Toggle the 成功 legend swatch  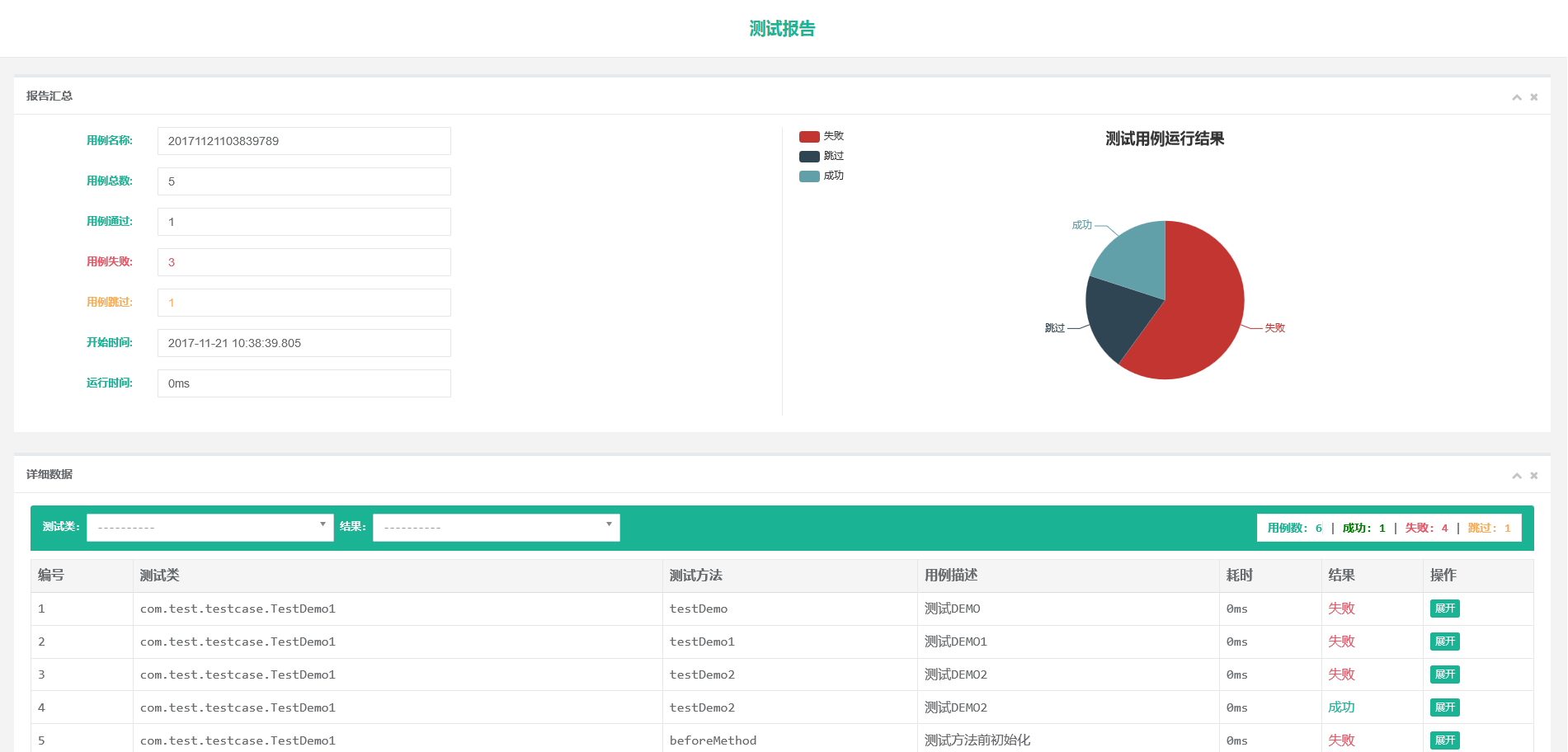point(809,176)
